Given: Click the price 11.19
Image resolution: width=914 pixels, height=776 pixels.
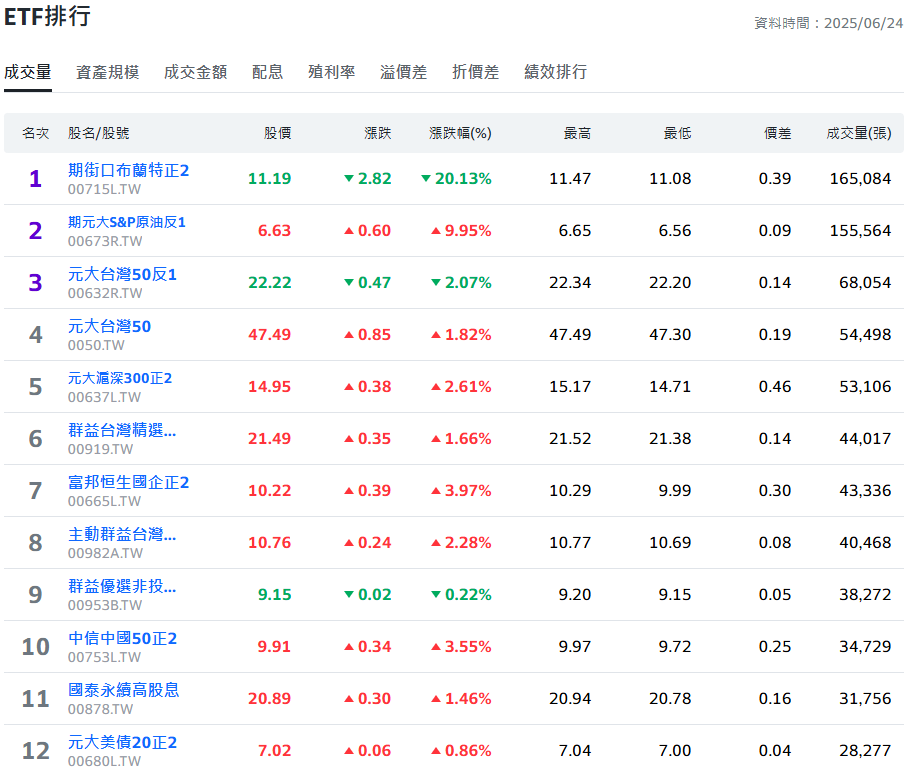Looking at the screenshot, I should 269,178.
